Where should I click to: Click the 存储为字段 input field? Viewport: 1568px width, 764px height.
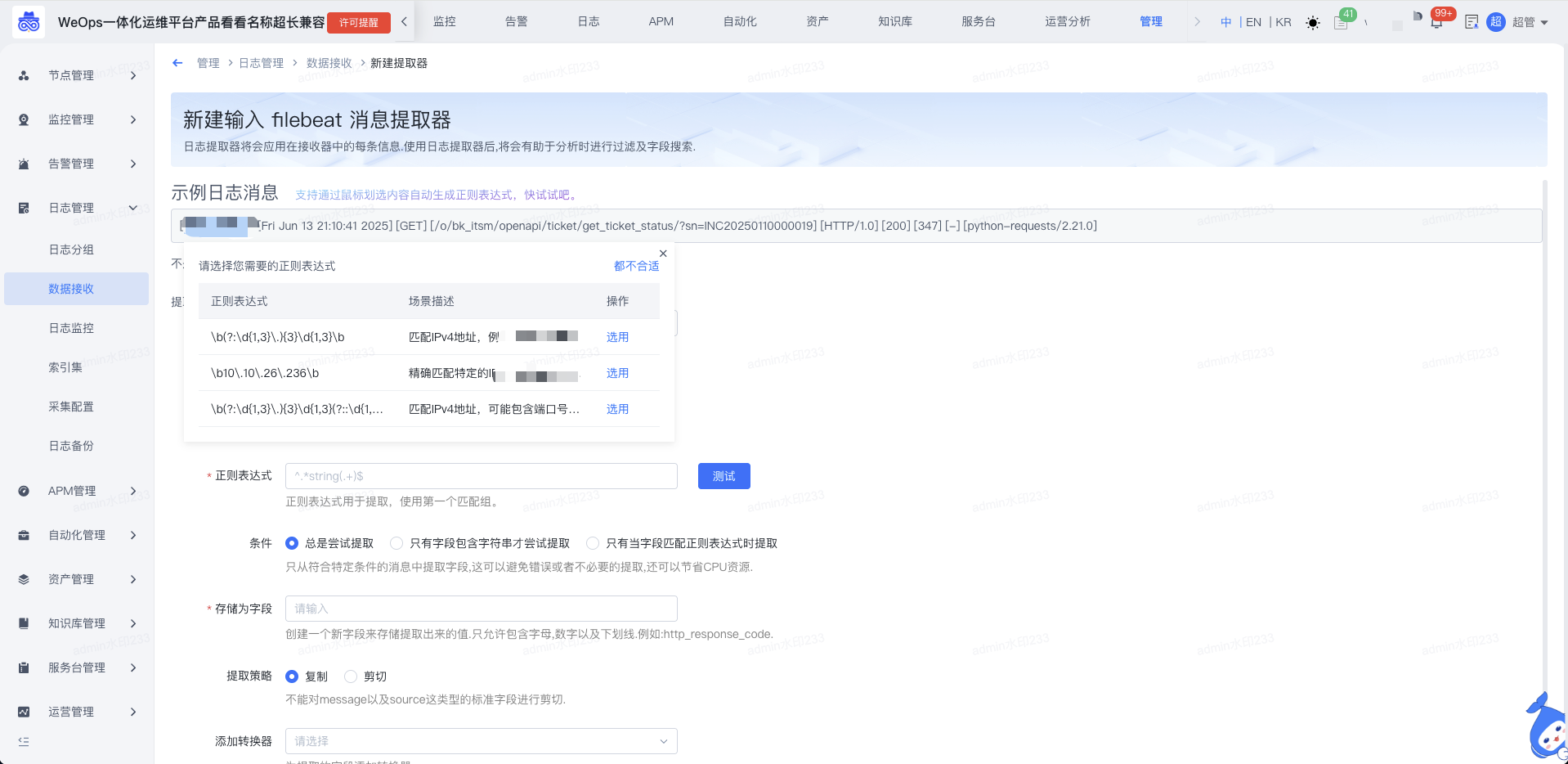point(481,609)
